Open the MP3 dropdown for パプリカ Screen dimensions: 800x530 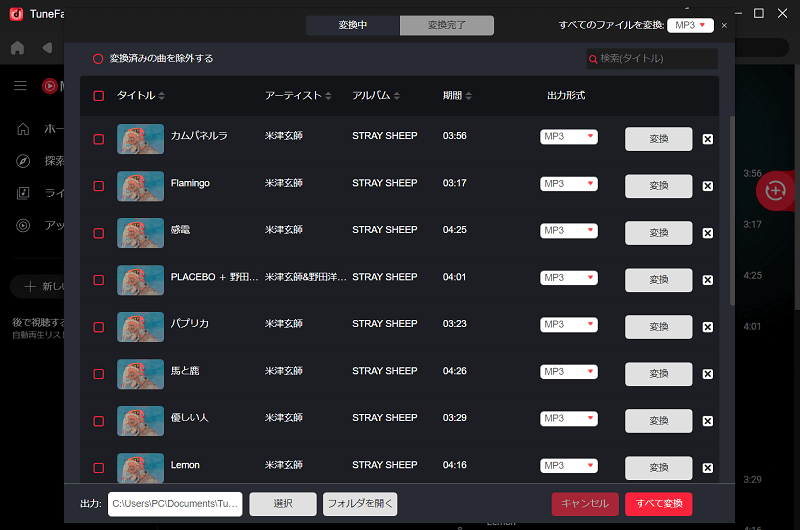tap(569, 324)
